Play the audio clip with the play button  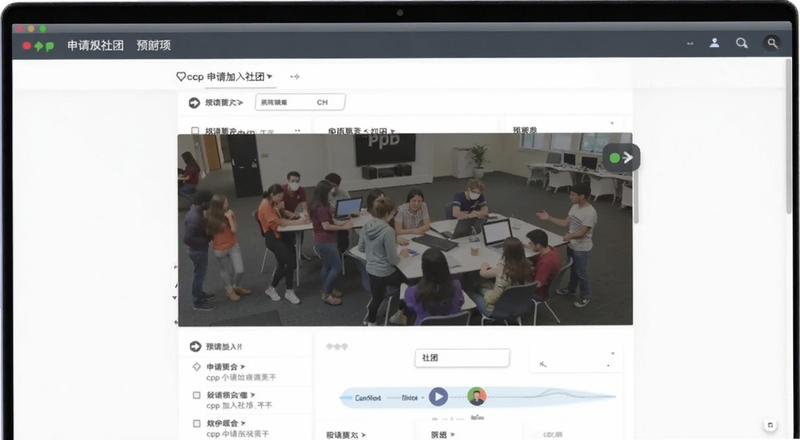click(438, 397)
